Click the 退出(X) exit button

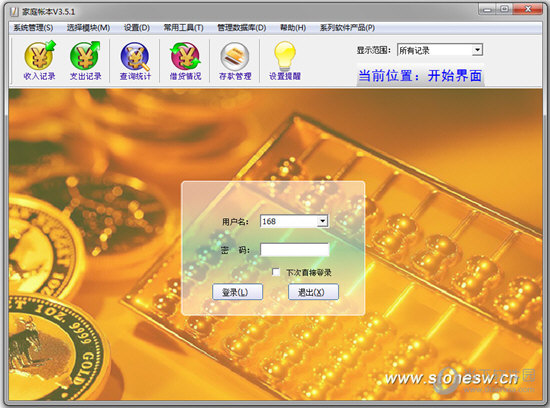tap(313, 292)
